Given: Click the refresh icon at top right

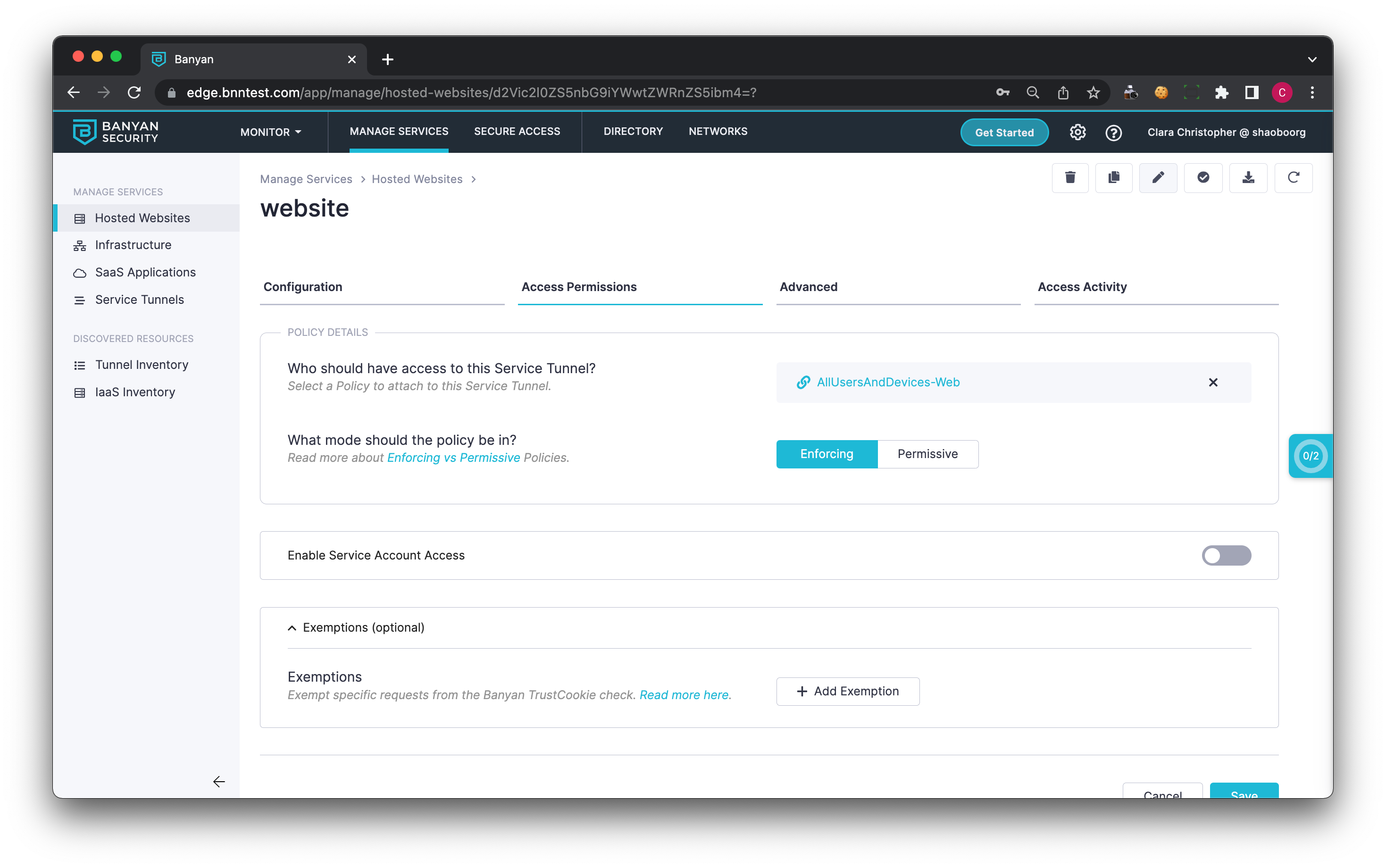Looking at the screenshot, I should click(1293, 178).
